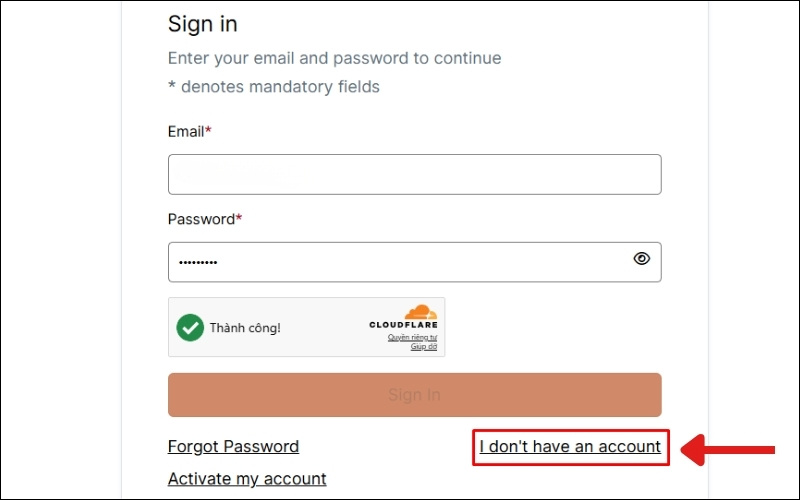Click the CLOUDFLARE wordmark text
Image resolution: width=800 pixels, height=500 pixels.
tap(403, 325)
